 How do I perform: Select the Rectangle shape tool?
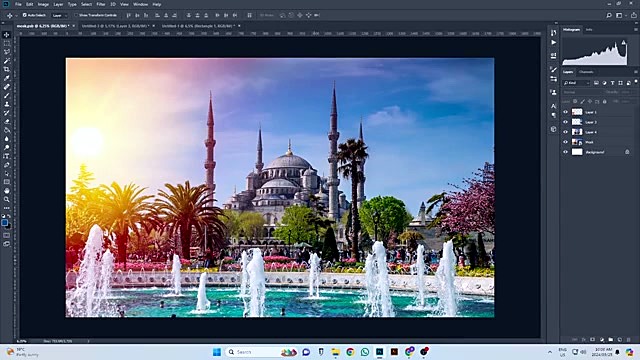pos(7,182)
